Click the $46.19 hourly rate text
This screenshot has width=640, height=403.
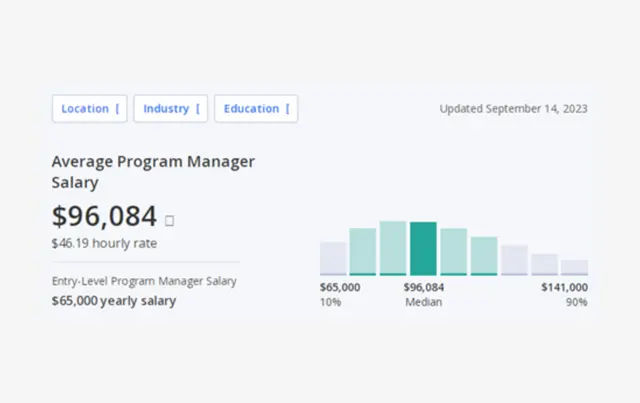click(104, 243)
